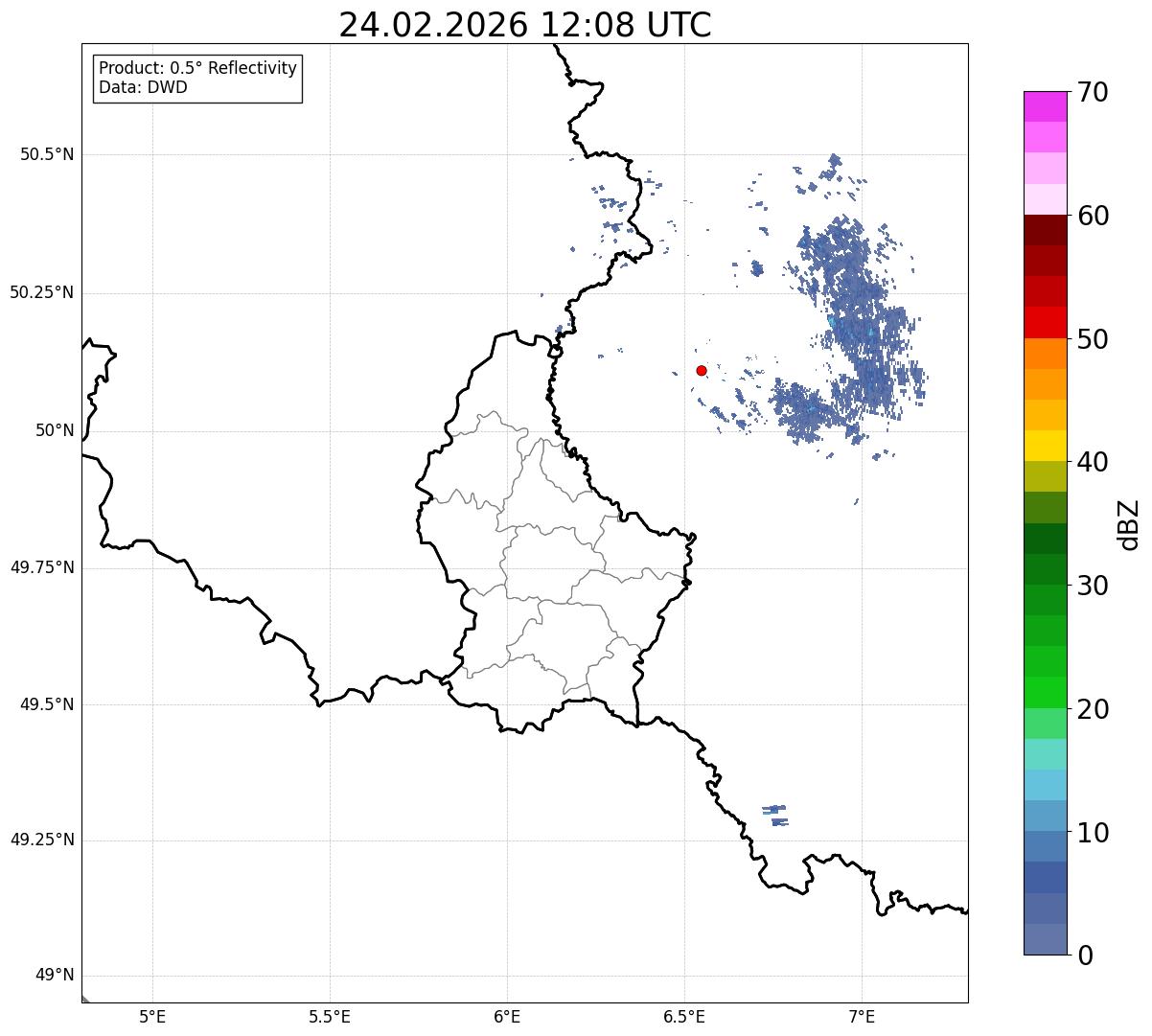Click the 7°E longitude label
1152x1036 pixels.
(x=862, y=1016)
